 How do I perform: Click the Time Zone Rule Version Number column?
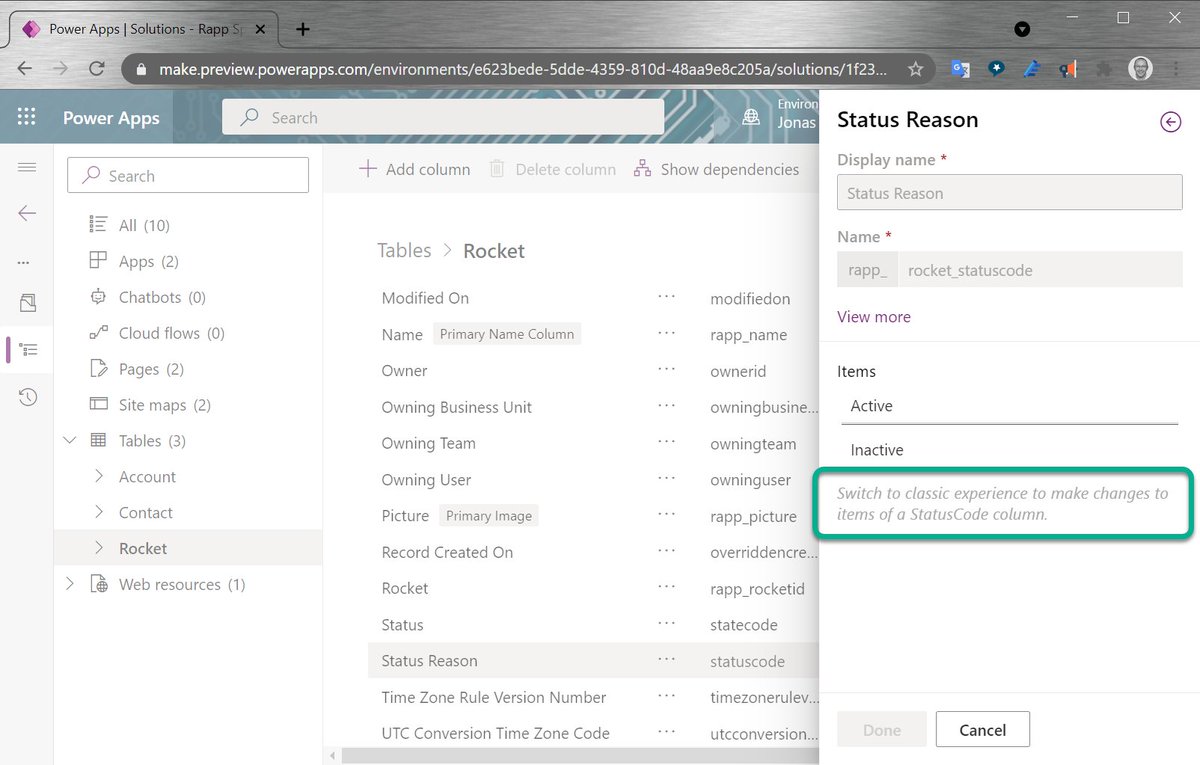point(494,697)
